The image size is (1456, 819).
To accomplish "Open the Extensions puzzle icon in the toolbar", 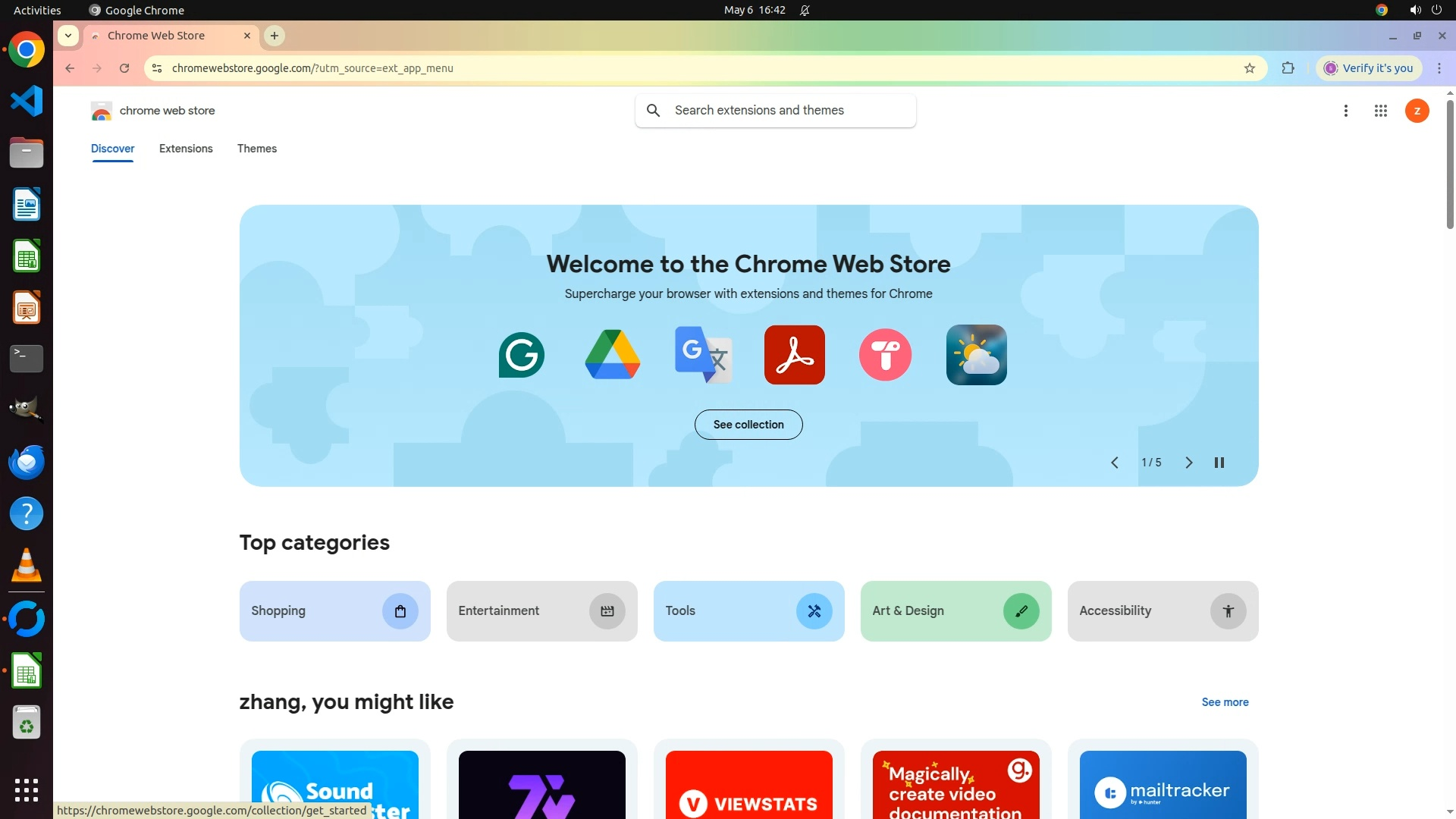I will pos(1288,68).
